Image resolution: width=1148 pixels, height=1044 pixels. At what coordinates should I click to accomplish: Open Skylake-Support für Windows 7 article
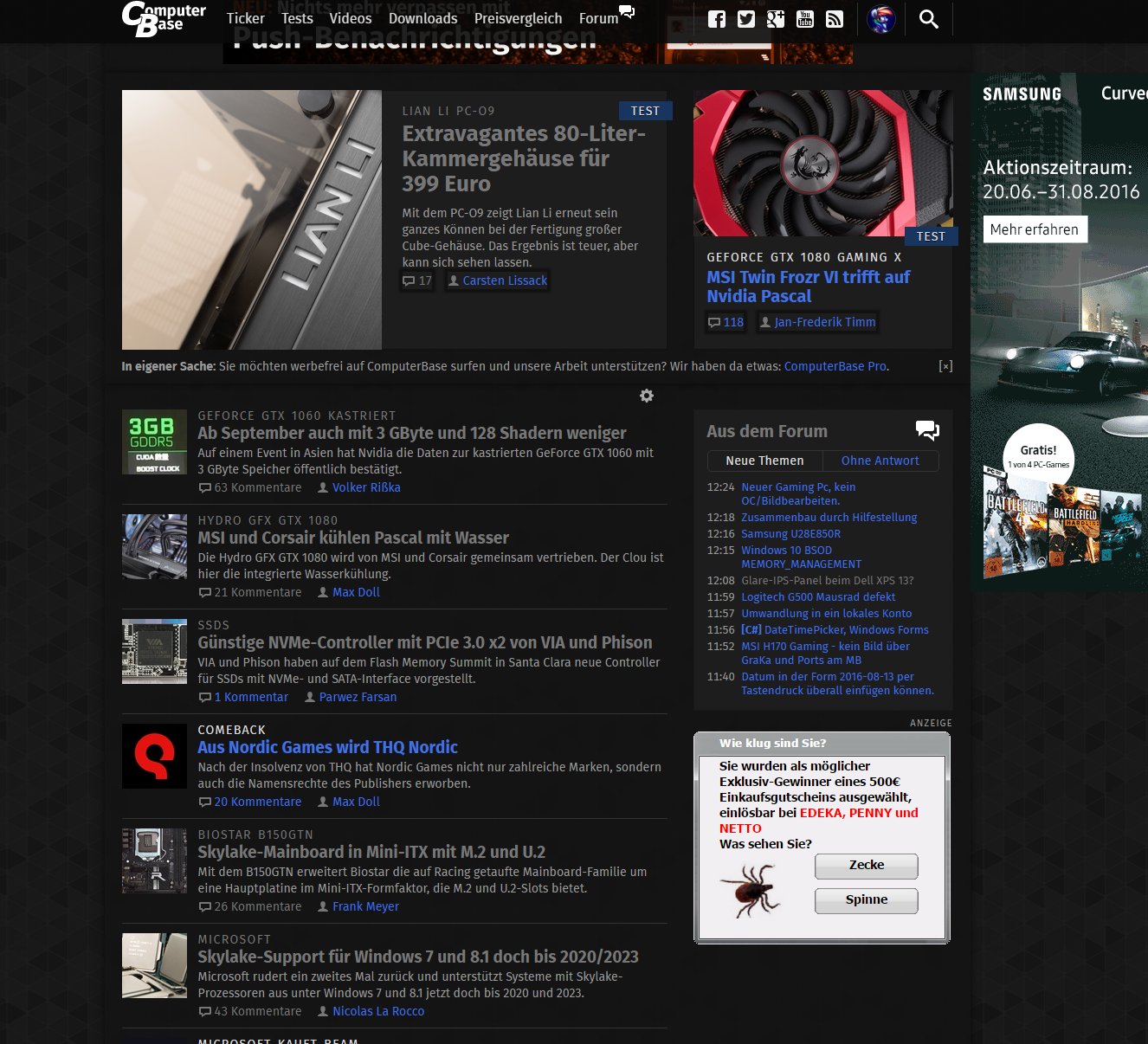point(418,957)
